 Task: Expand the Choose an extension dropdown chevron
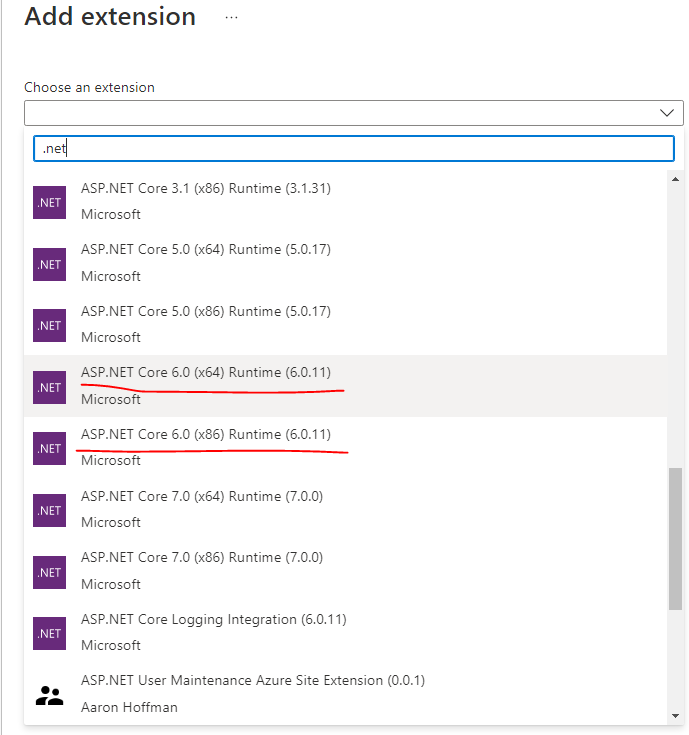(667, 112)
